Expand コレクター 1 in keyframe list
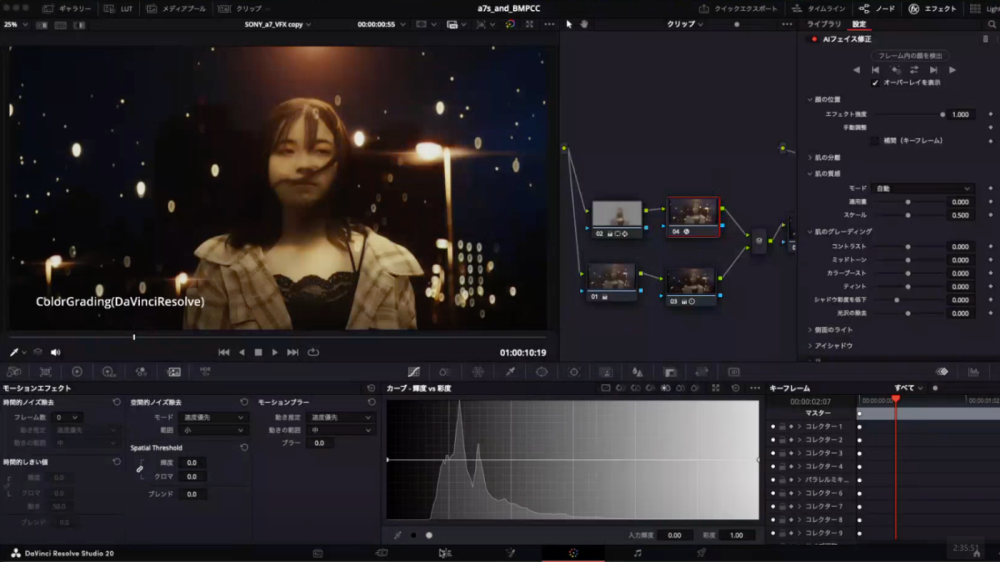Image resolution: width=1000 pixels, height=562 pixels. pyautogui.click(x=799, y=427)
